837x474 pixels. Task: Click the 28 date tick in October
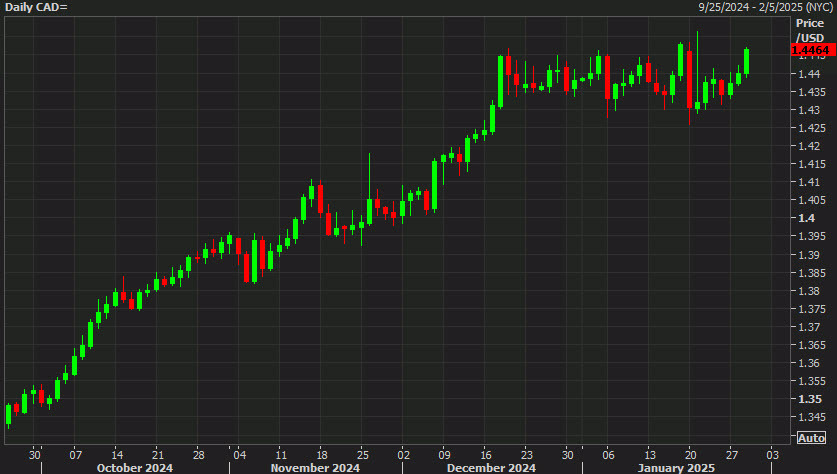199,455
